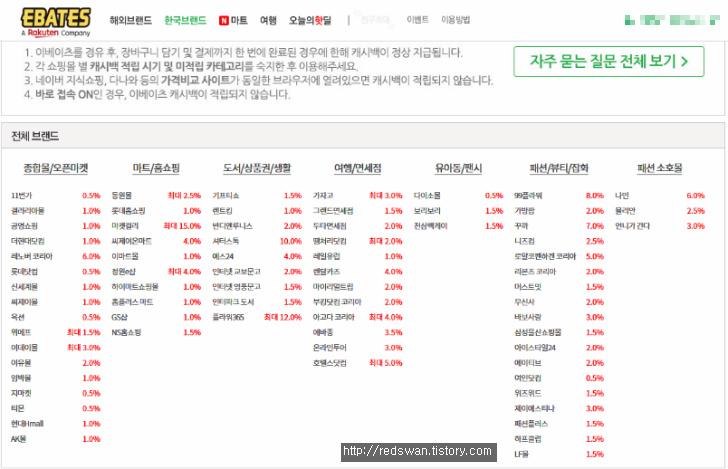Image resolution: width=728 pixels, height=469 pixels.
Task: Open the 해외브랜드 menu
Action: click(x=130, y=20)
